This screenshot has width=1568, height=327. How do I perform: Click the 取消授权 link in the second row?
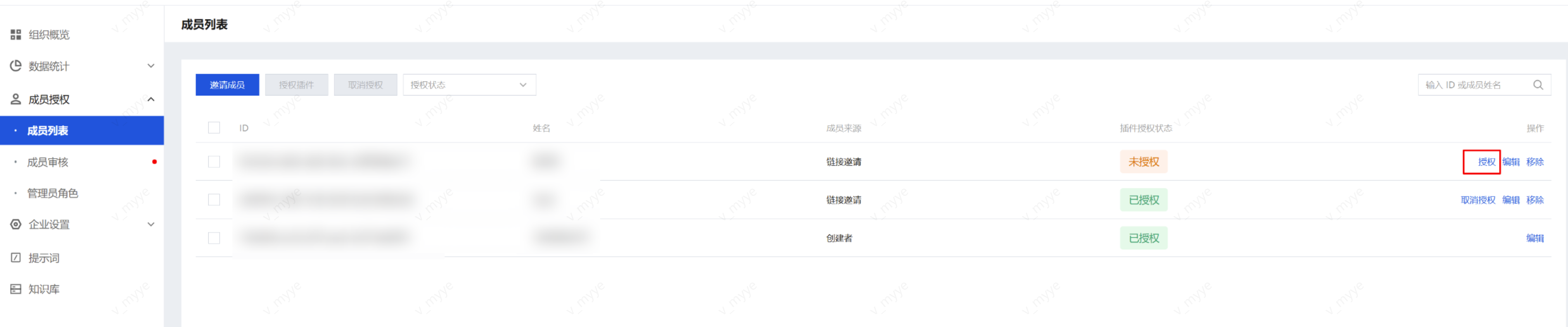pos(1477,200)
